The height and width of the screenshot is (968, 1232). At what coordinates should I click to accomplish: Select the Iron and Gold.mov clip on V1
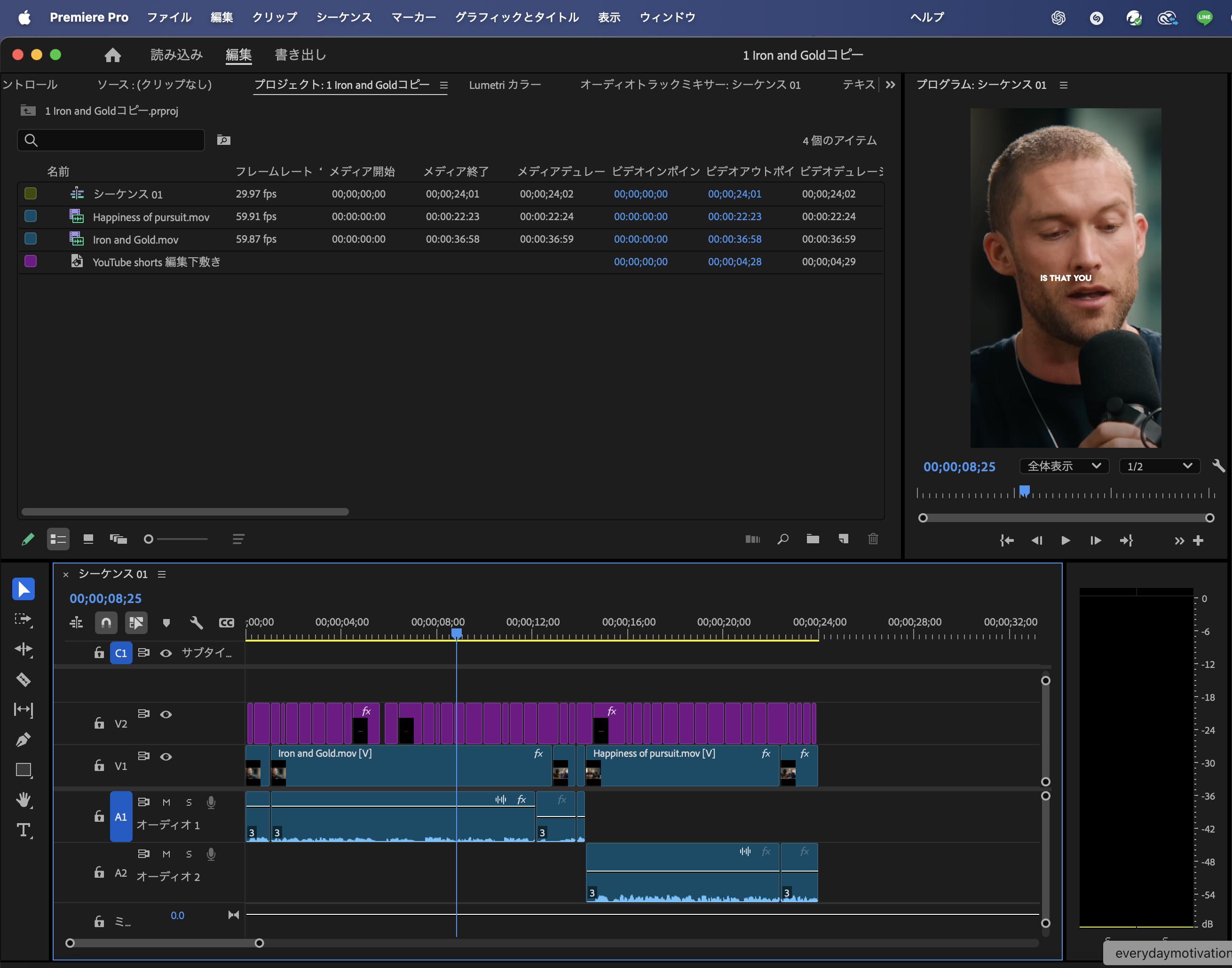[x=396, y=771]
